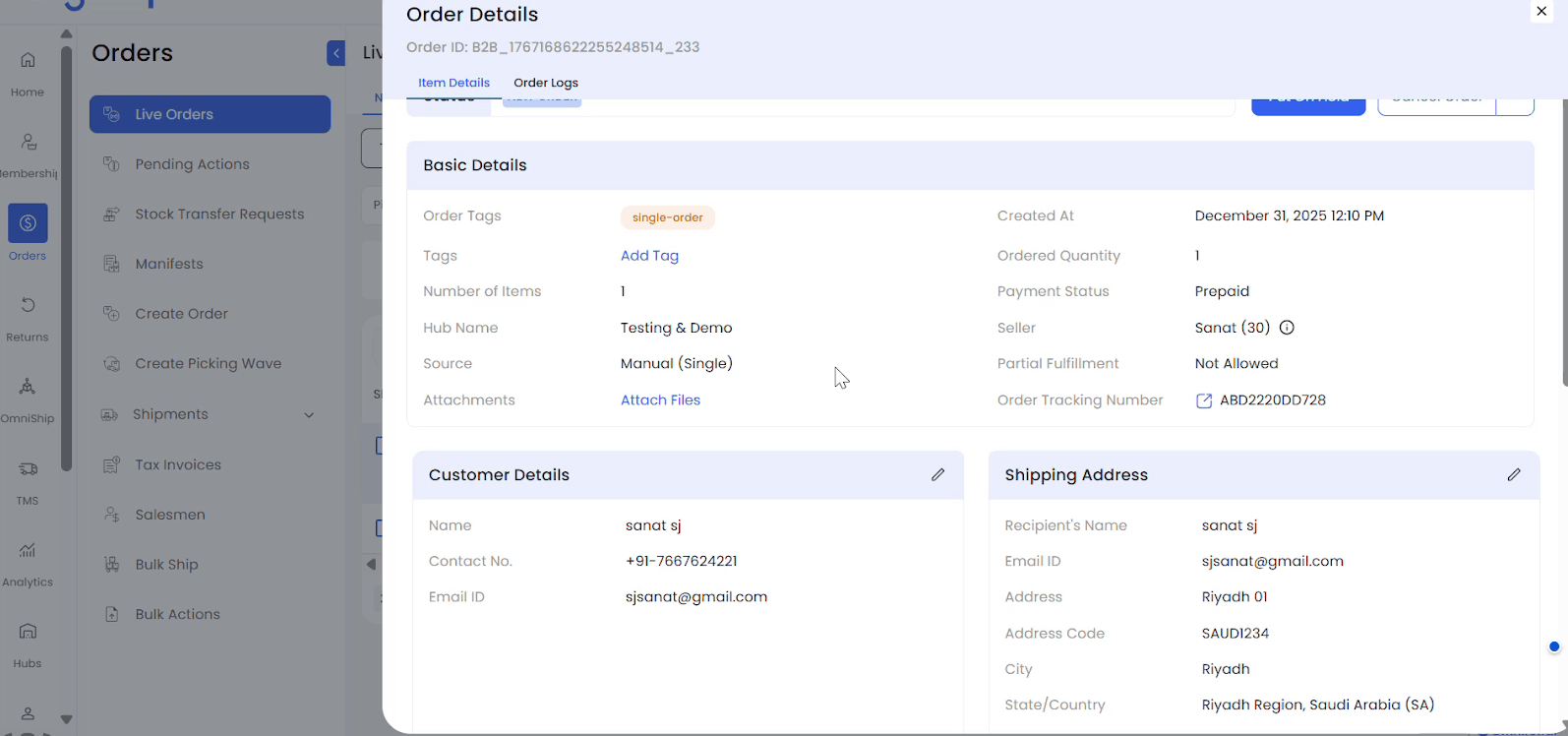
Task: Expand the Shipments submenu chevron
Action: click(309, 415)
